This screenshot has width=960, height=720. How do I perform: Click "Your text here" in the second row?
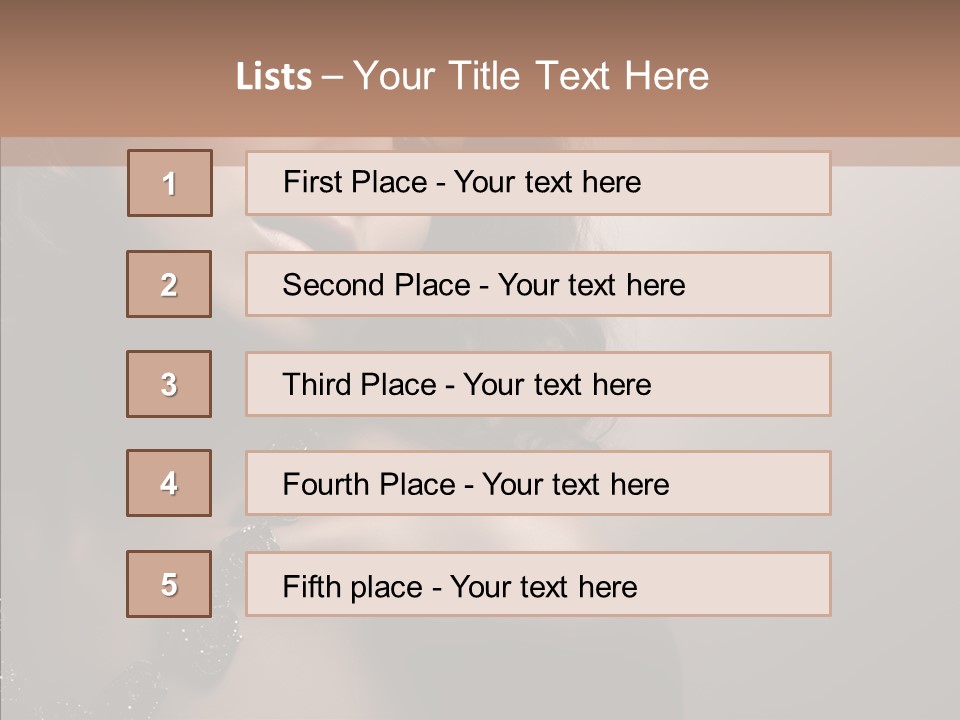(x=591, y=285)
